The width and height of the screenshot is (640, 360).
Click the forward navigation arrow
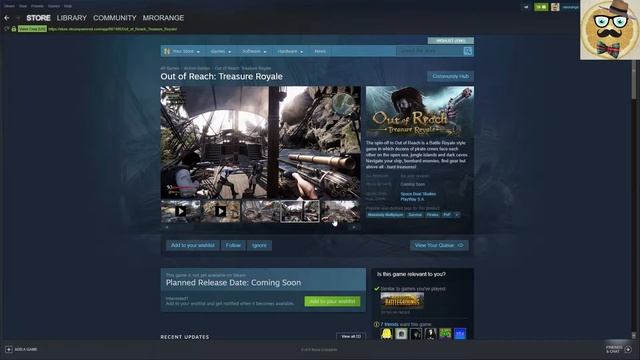(18, 18)
